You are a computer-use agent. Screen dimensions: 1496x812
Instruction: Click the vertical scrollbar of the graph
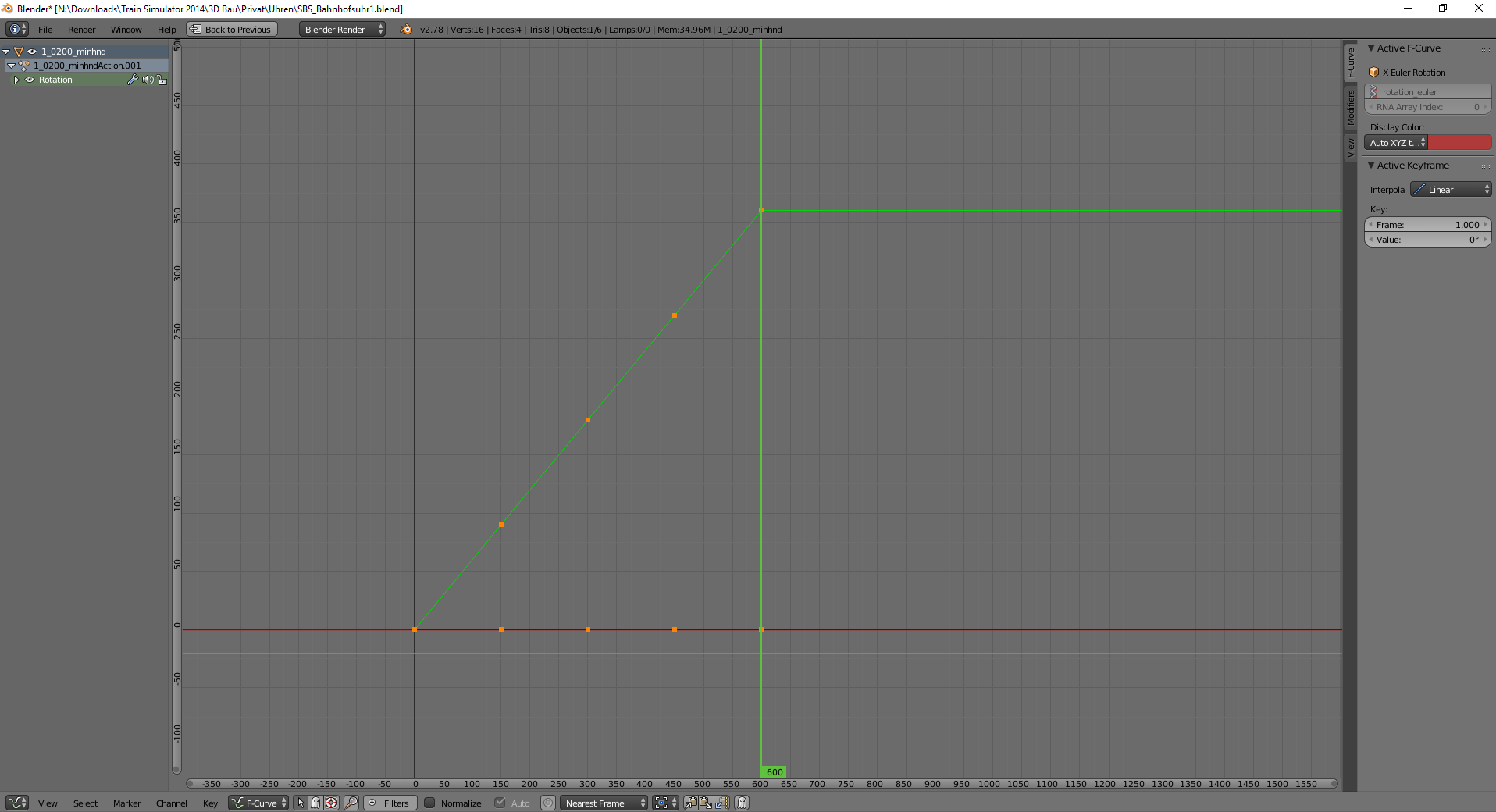176,407
